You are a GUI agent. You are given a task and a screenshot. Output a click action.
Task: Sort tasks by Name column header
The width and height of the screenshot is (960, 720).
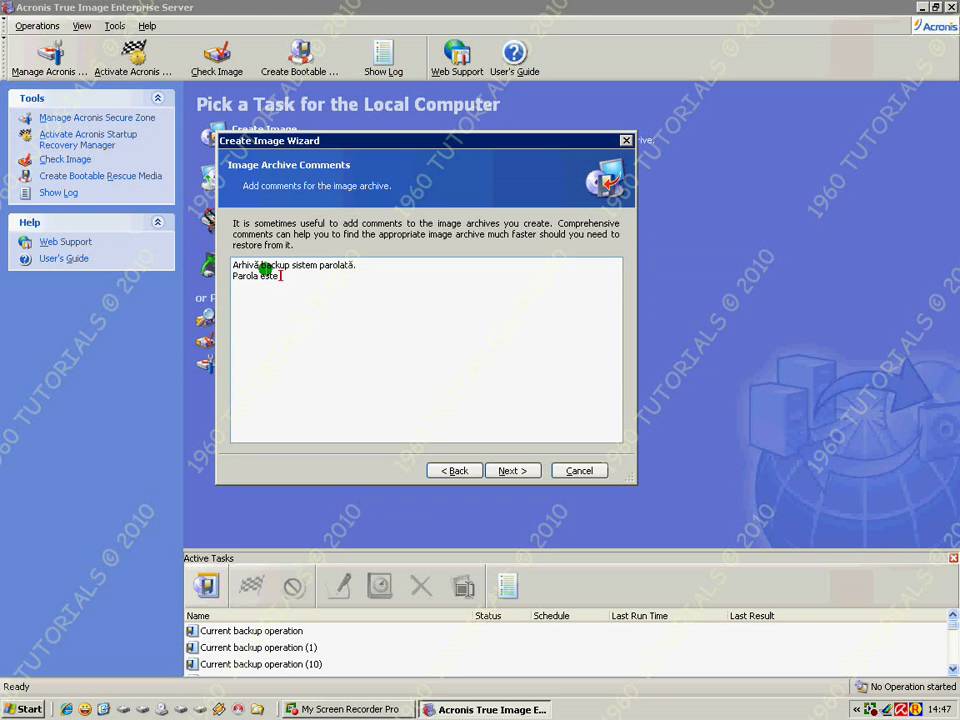(329, 615)
